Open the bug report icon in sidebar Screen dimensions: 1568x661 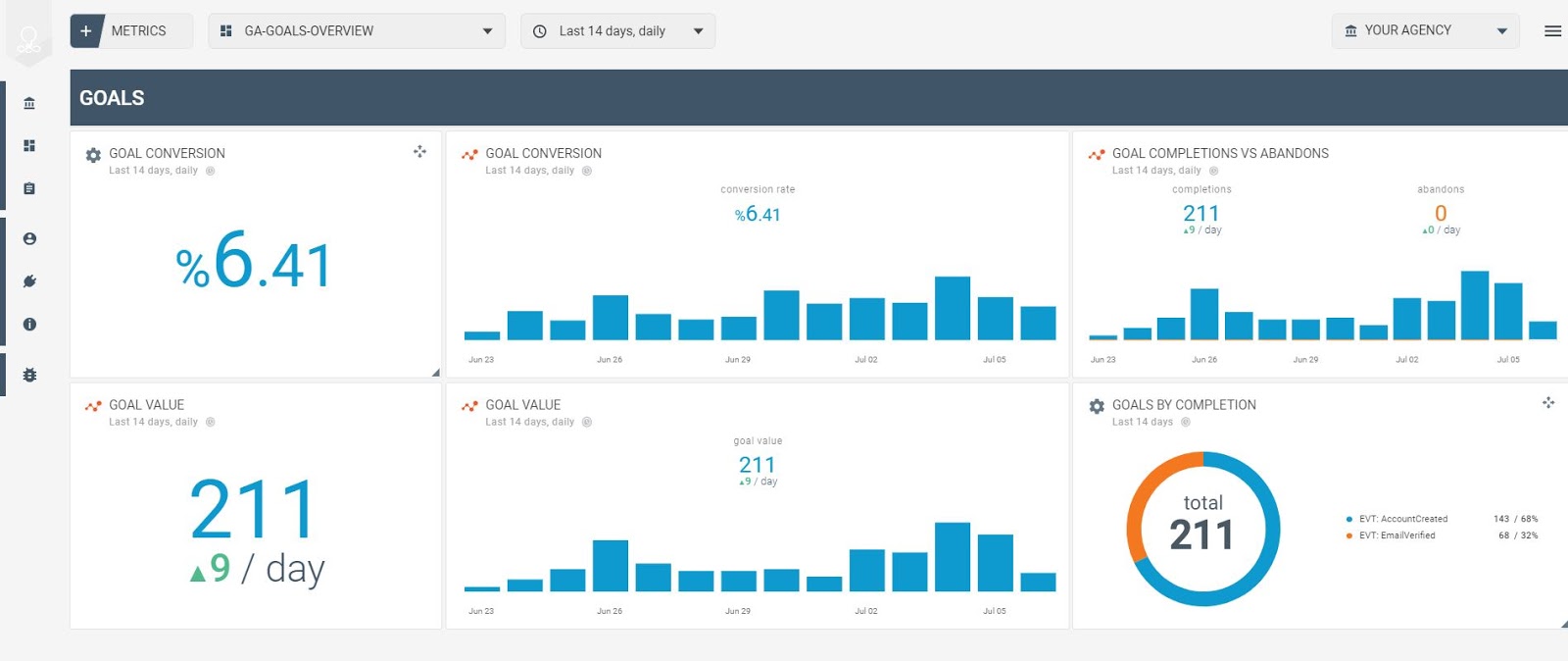click(29, 375)
